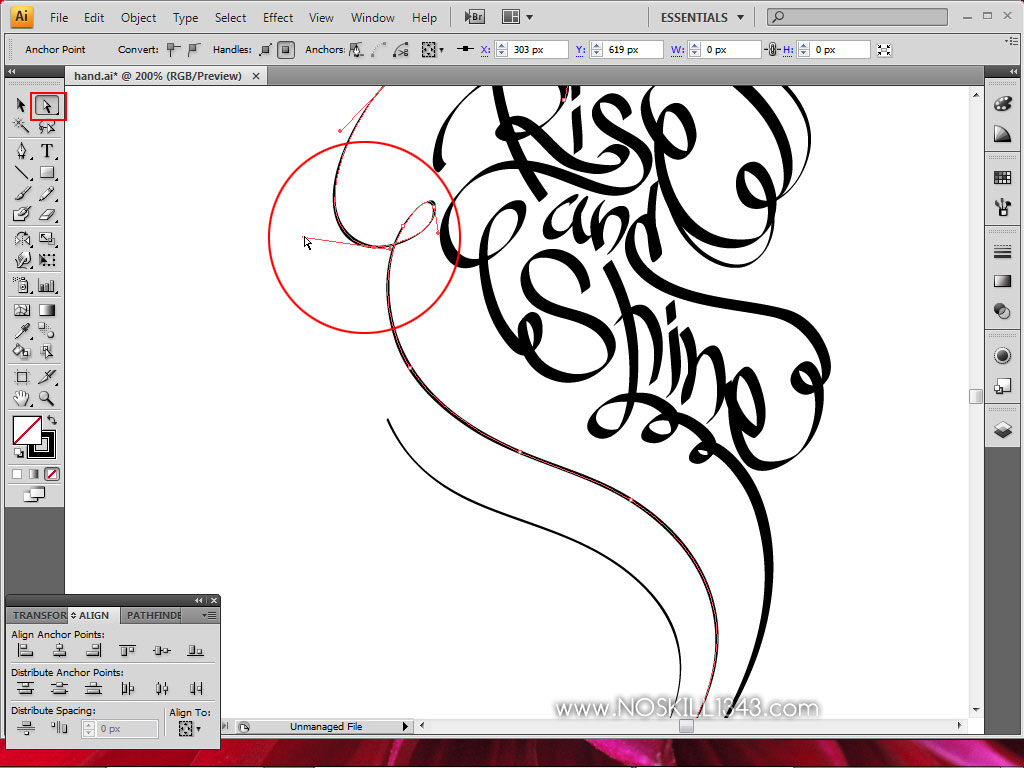The height and width of the screenshot is (768, 1024).
Task: Hide handles for multiple selected anchors
Action: tap(286, 50)
